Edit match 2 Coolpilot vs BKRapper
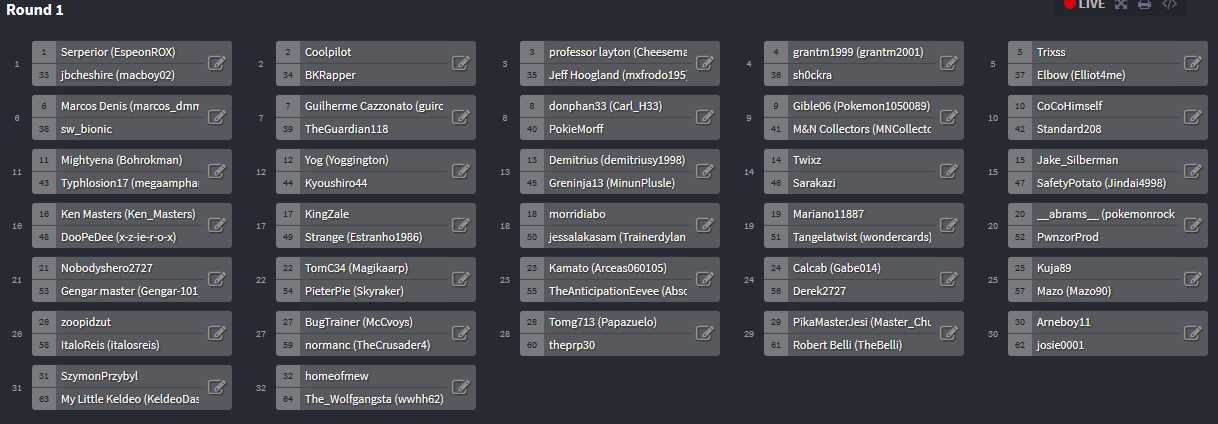 (460, 63)
